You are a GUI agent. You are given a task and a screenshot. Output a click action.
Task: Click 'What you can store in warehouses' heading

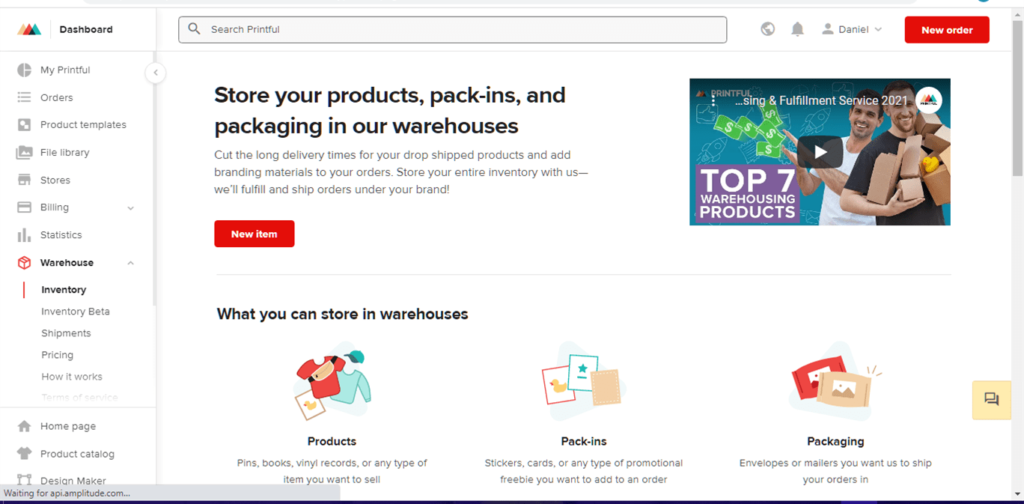pos(342,314)
